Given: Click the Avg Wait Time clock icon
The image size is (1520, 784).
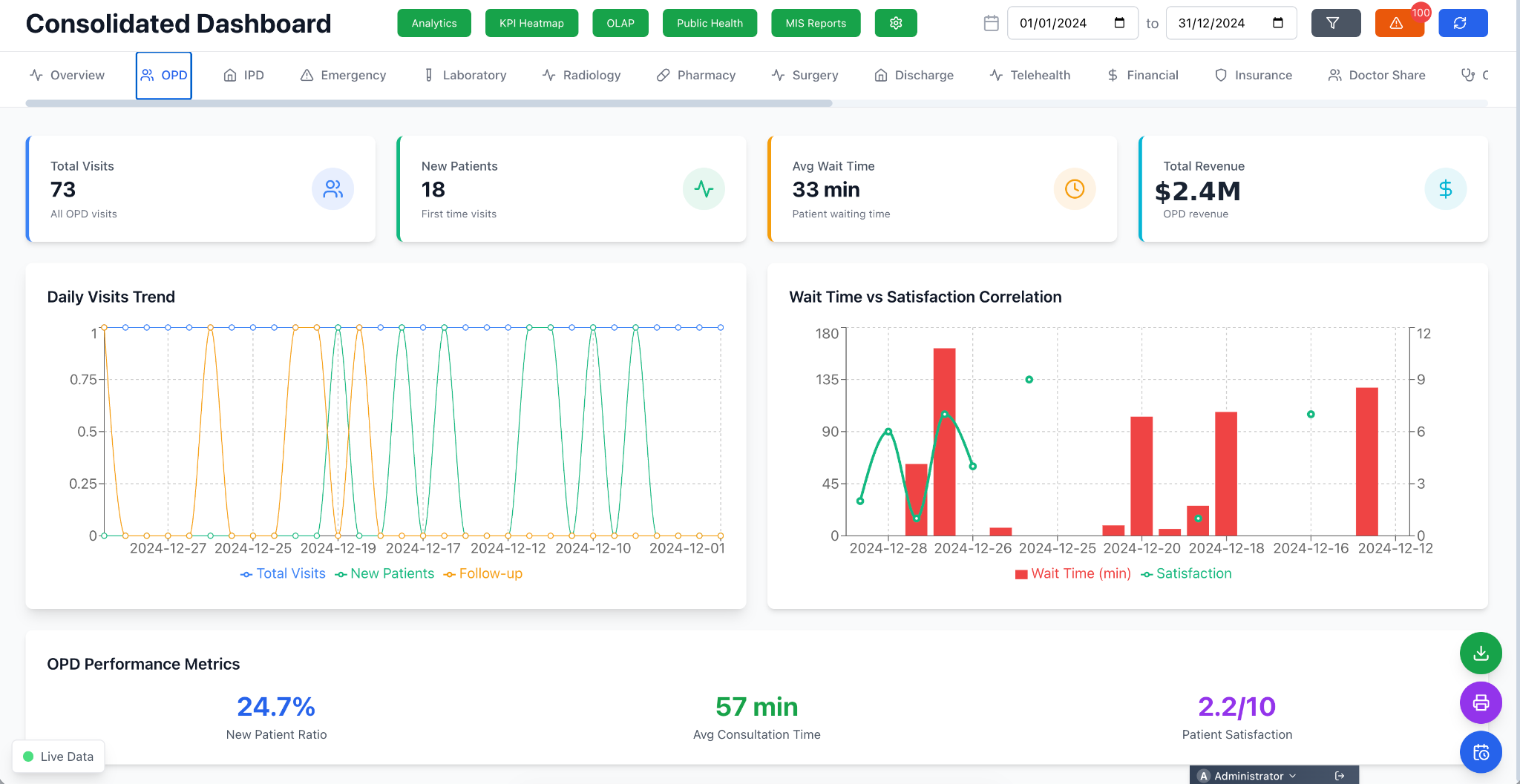Looking at the screenshot, I should (x=1075, y=189).
